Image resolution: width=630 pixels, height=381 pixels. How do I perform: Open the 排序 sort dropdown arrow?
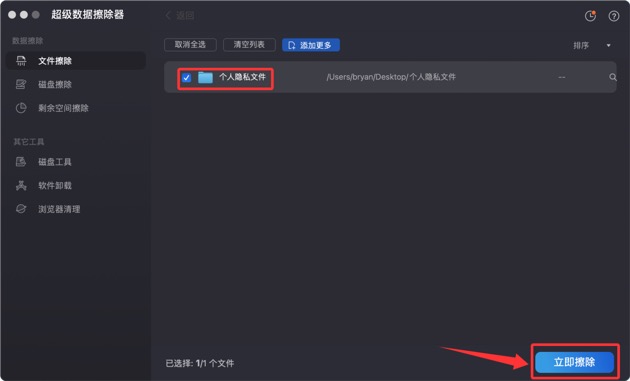pyautogui.click(x=608, y=45)
